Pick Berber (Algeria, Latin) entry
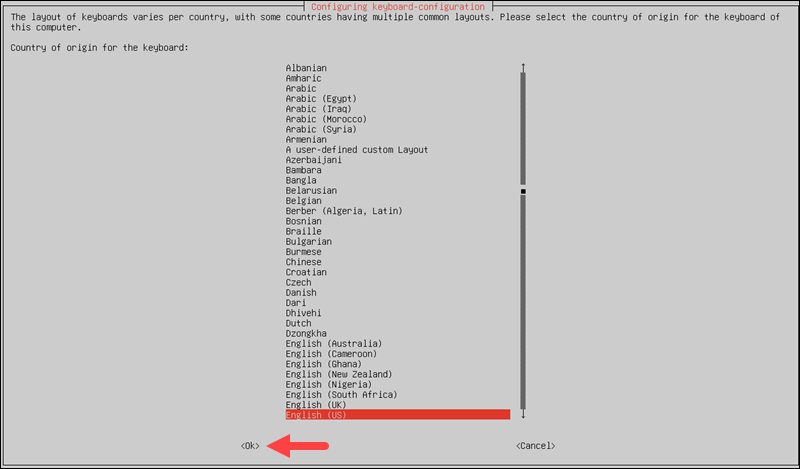This screenshot has height=469, width=800. click(344, 211)
